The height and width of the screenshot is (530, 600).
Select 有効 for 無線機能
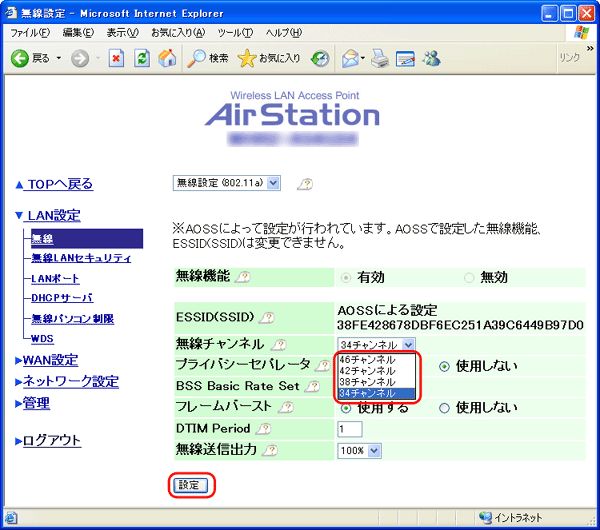coord(346,277)
